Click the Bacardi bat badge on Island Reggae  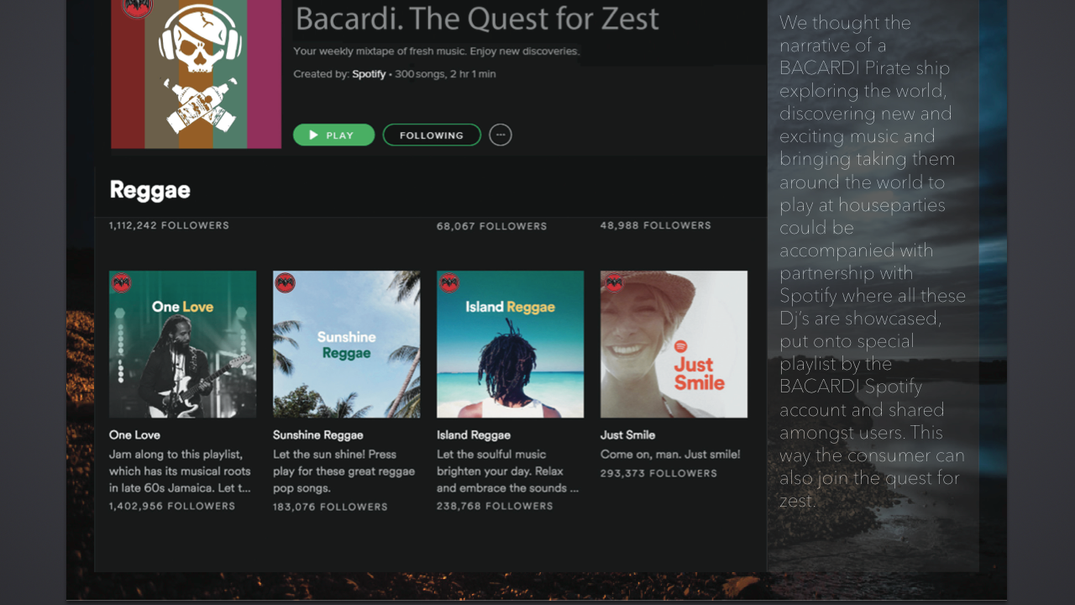pos(450,283)
